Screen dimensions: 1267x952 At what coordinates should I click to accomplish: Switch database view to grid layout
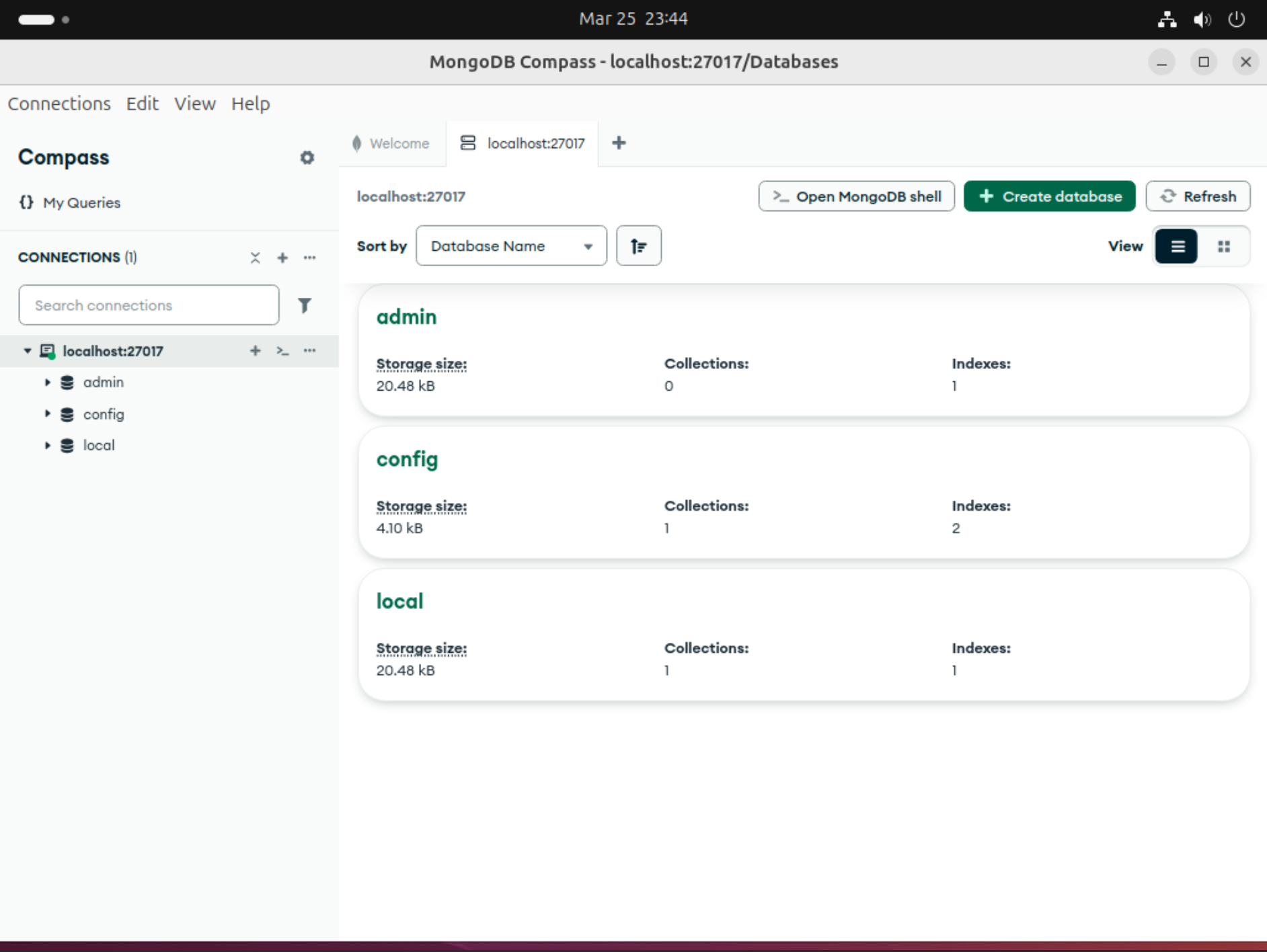(1225, 246)
